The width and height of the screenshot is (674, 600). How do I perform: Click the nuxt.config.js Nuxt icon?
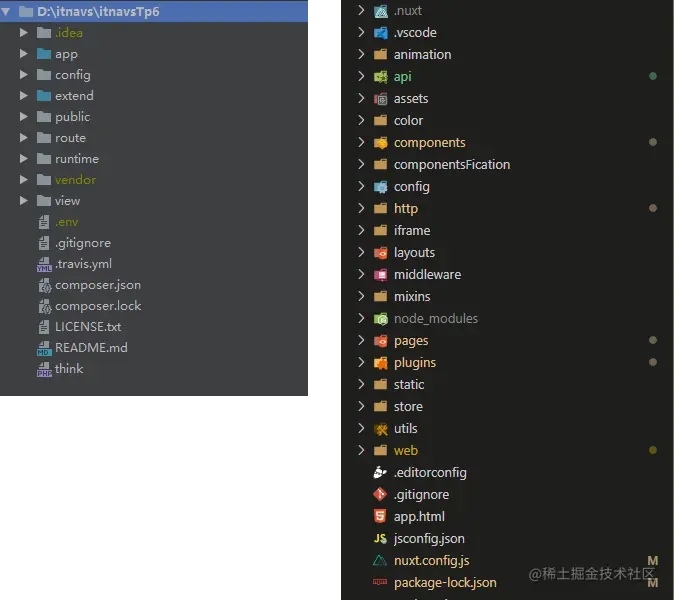[x=380, y=560]
